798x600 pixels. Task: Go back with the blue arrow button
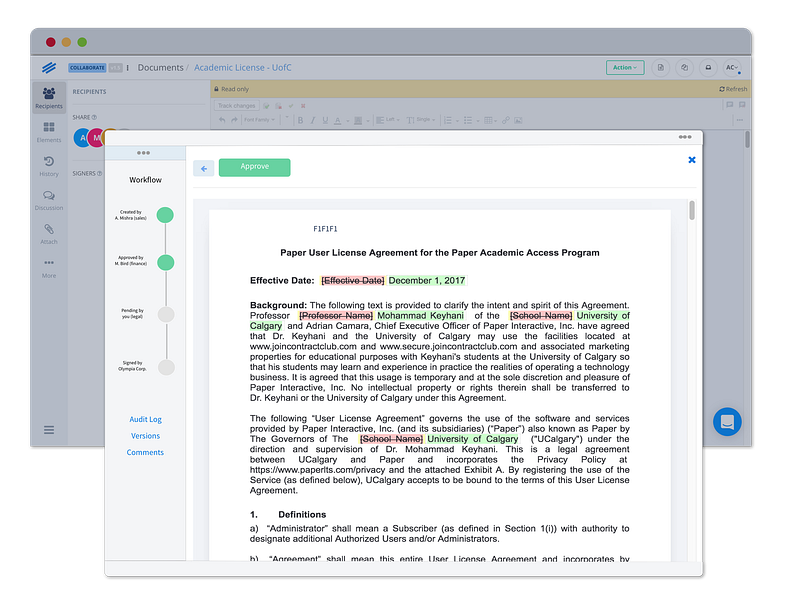click(204, 168)
